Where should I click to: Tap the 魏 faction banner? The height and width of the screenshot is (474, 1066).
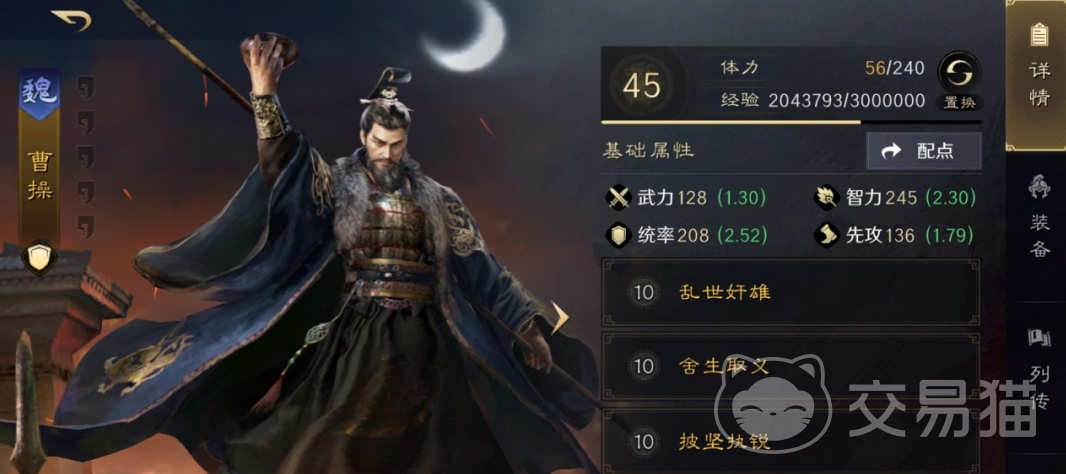(39, 94)
